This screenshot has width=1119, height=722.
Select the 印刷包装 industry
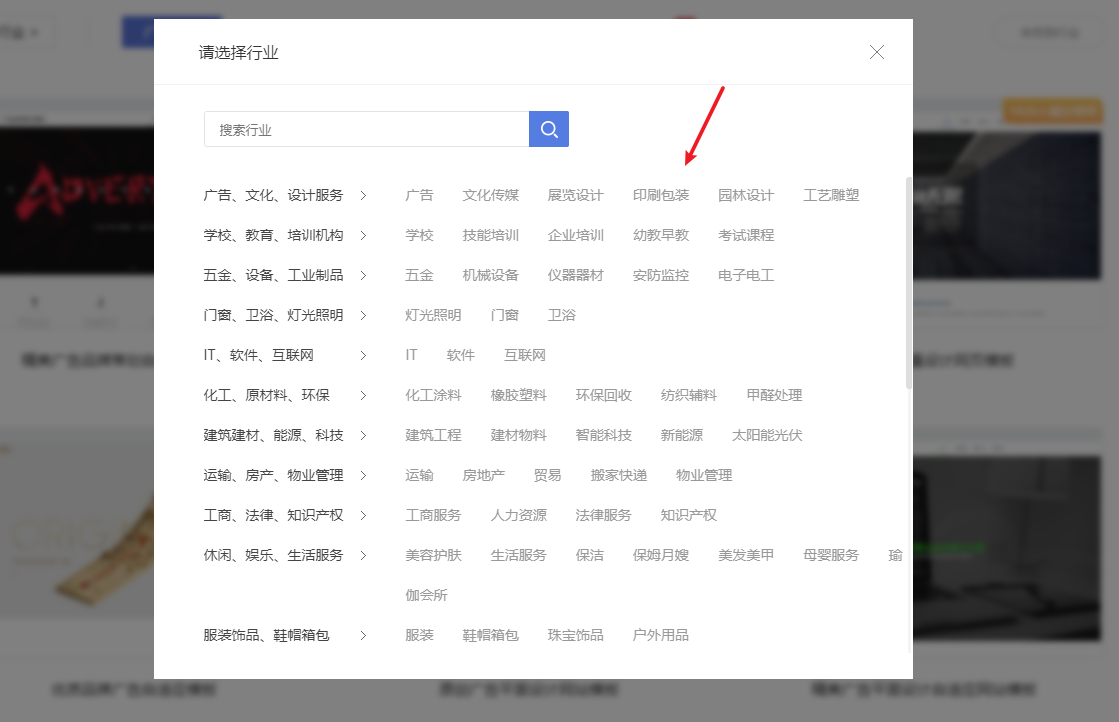pos(660,195)
